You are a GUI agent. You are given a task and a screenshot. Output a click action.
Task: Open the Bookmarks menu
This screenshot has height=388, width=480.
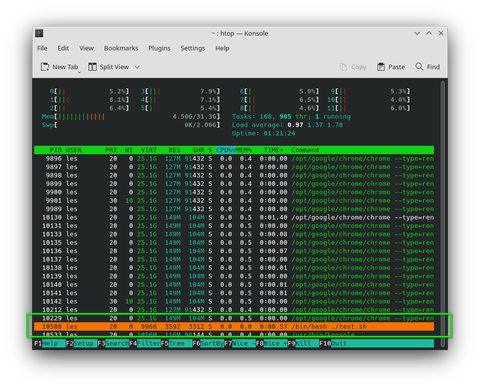(121, 48)
